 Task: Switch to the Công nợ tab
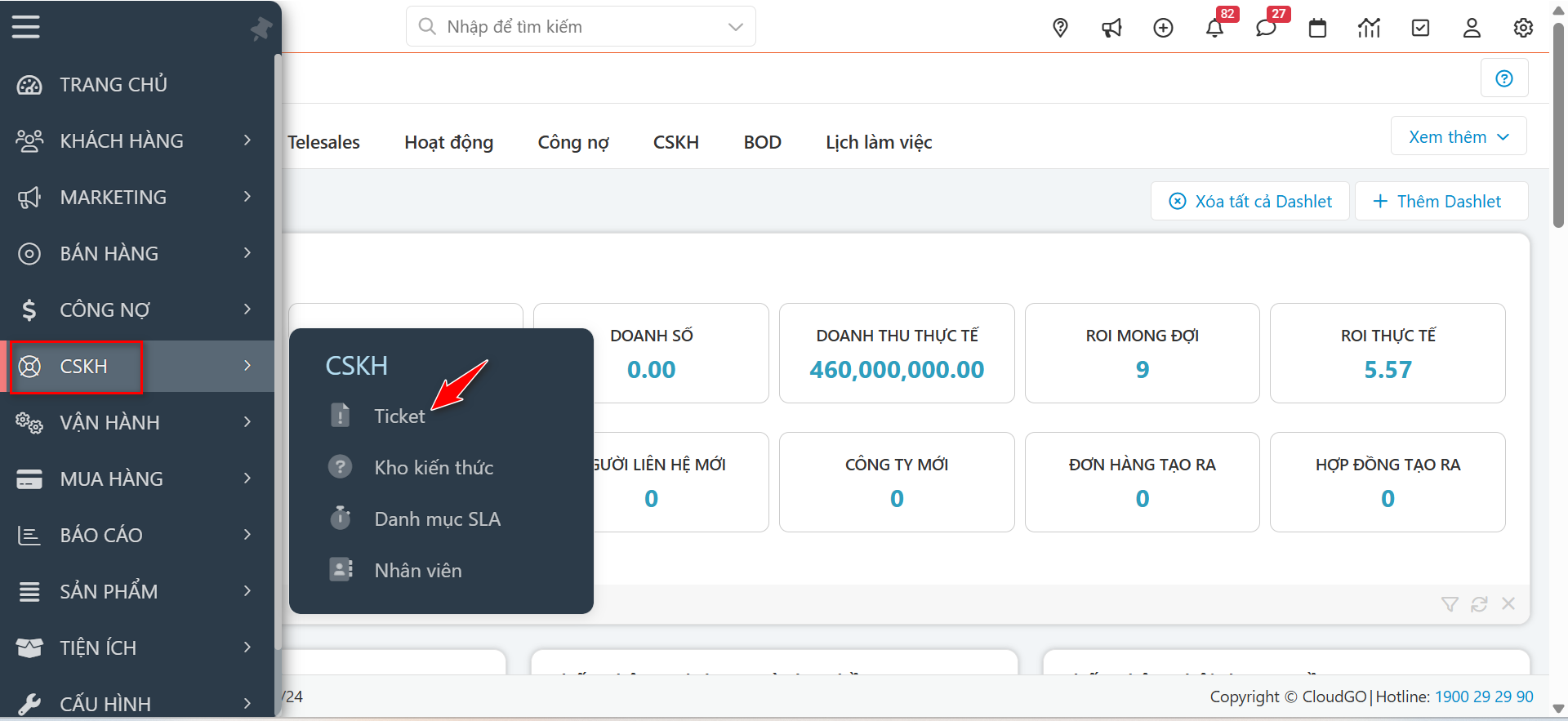(x=573, y=142)
